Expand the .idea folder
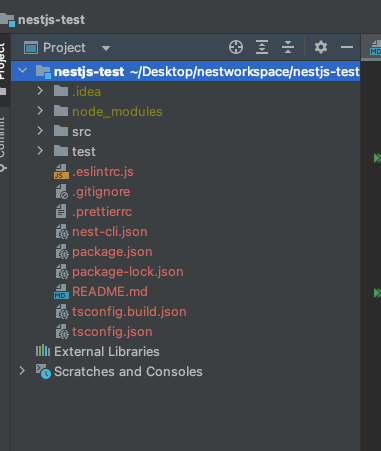381x451 pixels. (40, 91)
